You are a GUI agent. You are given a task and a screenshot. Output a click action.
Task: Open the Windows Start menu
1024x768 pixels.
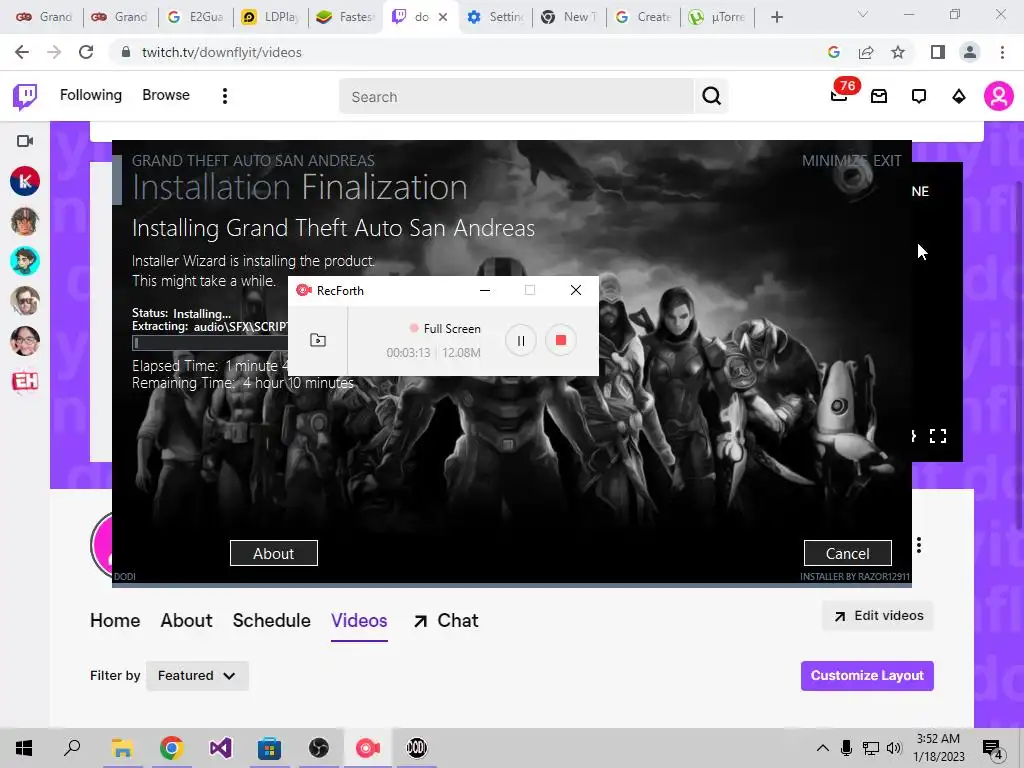(24, 748)
